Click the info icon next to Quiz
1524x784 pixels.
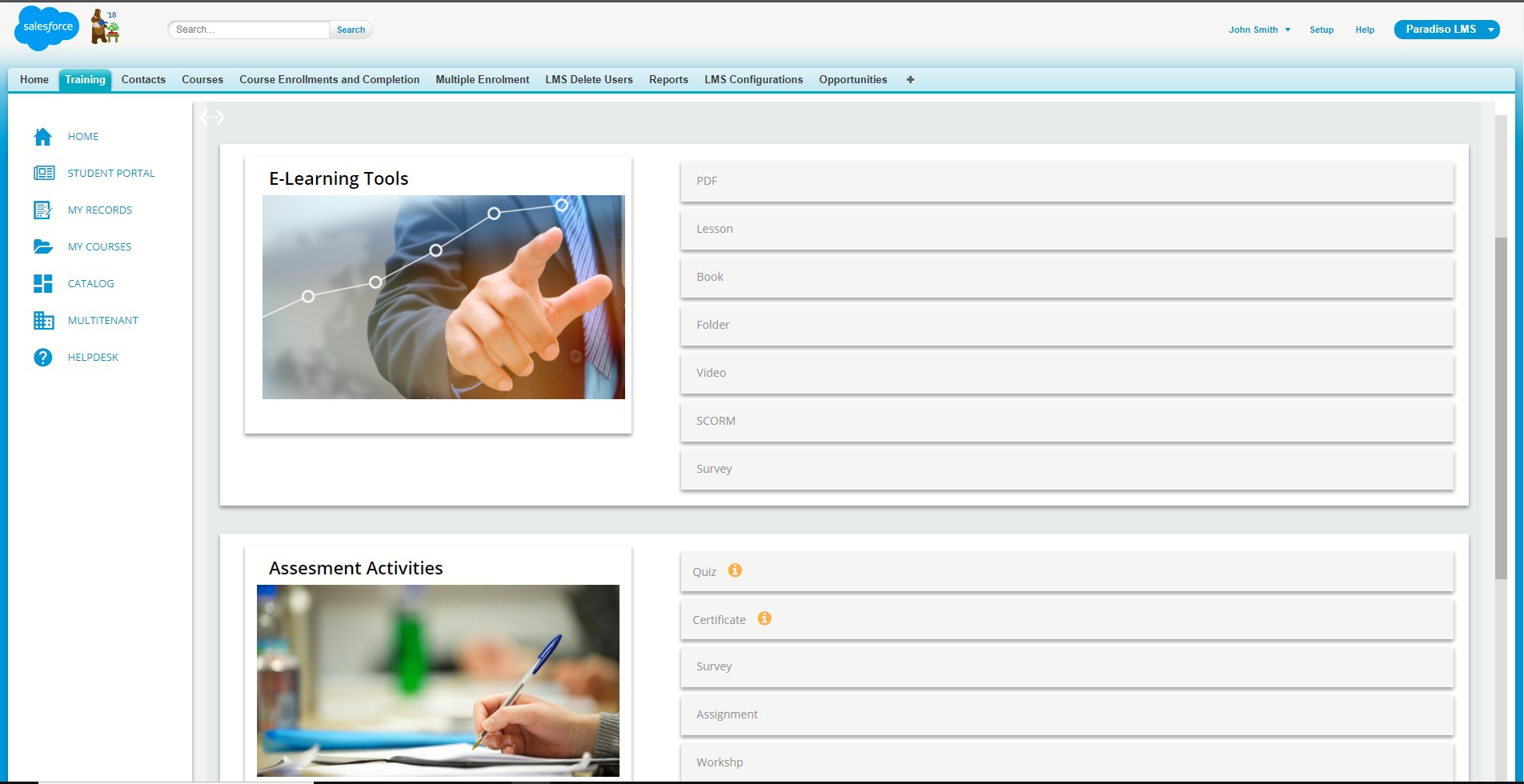coord(735,570)
